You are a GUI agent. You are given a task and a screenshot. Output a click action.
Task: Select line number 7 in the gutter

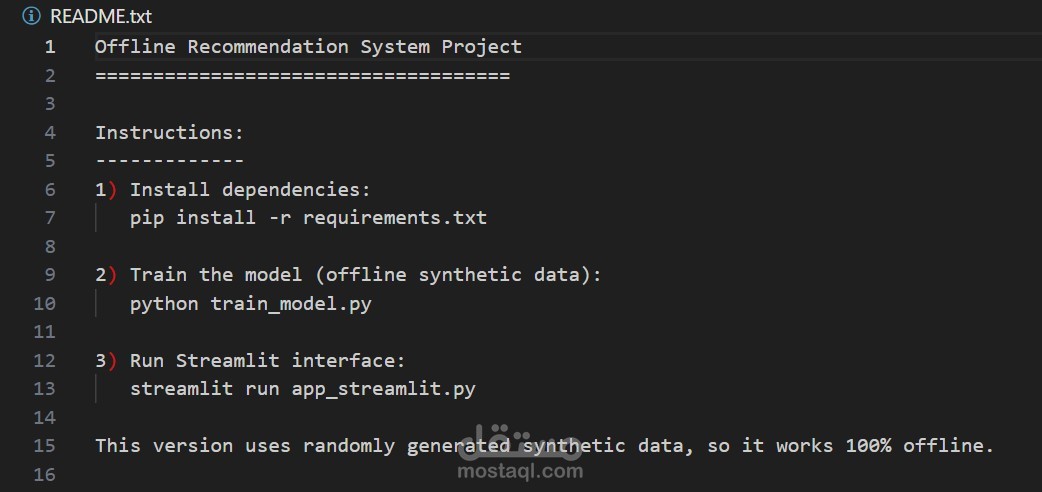tap(50, 217)
